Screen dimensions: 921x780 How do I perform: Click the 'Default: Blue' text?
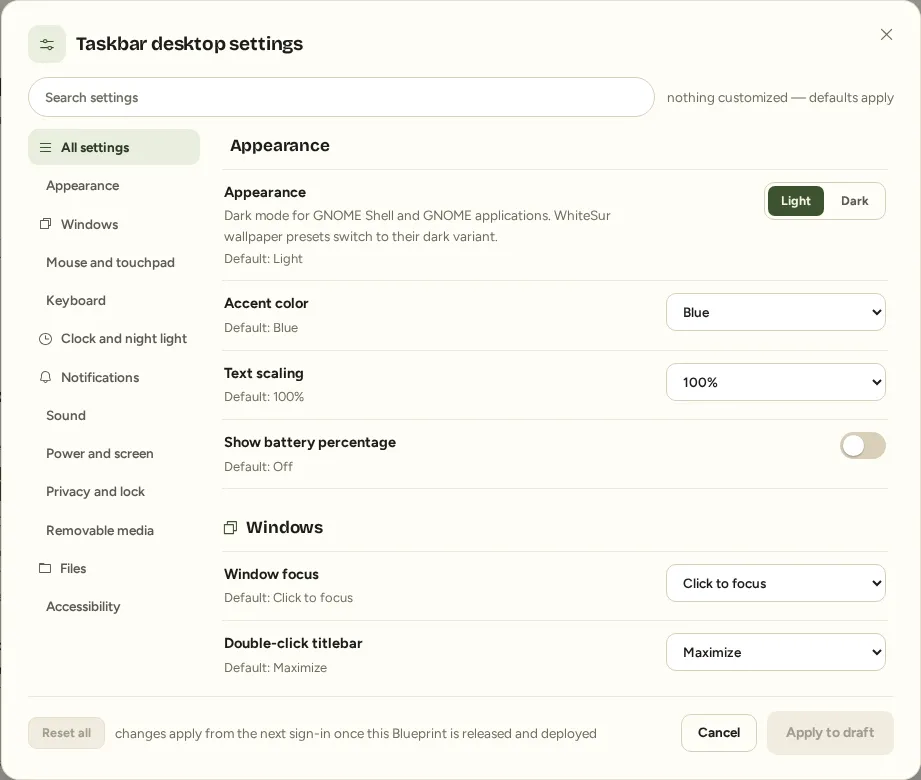click(x=261, y=328)
